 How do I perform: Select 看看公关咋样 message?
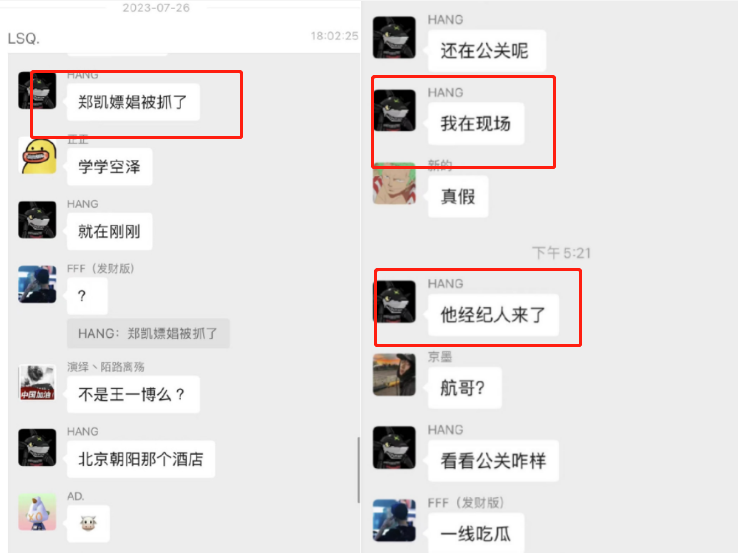[x=493, y=461]
